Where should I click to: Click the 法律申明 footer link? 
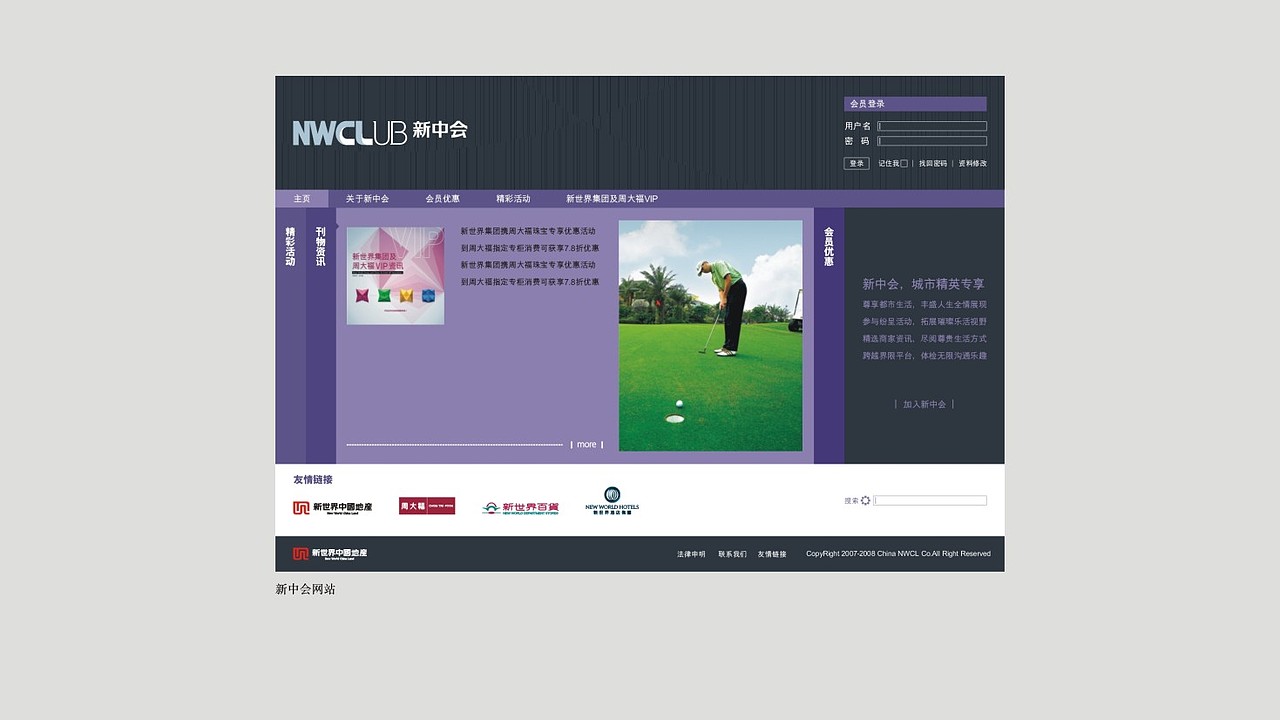pos(690,553)
